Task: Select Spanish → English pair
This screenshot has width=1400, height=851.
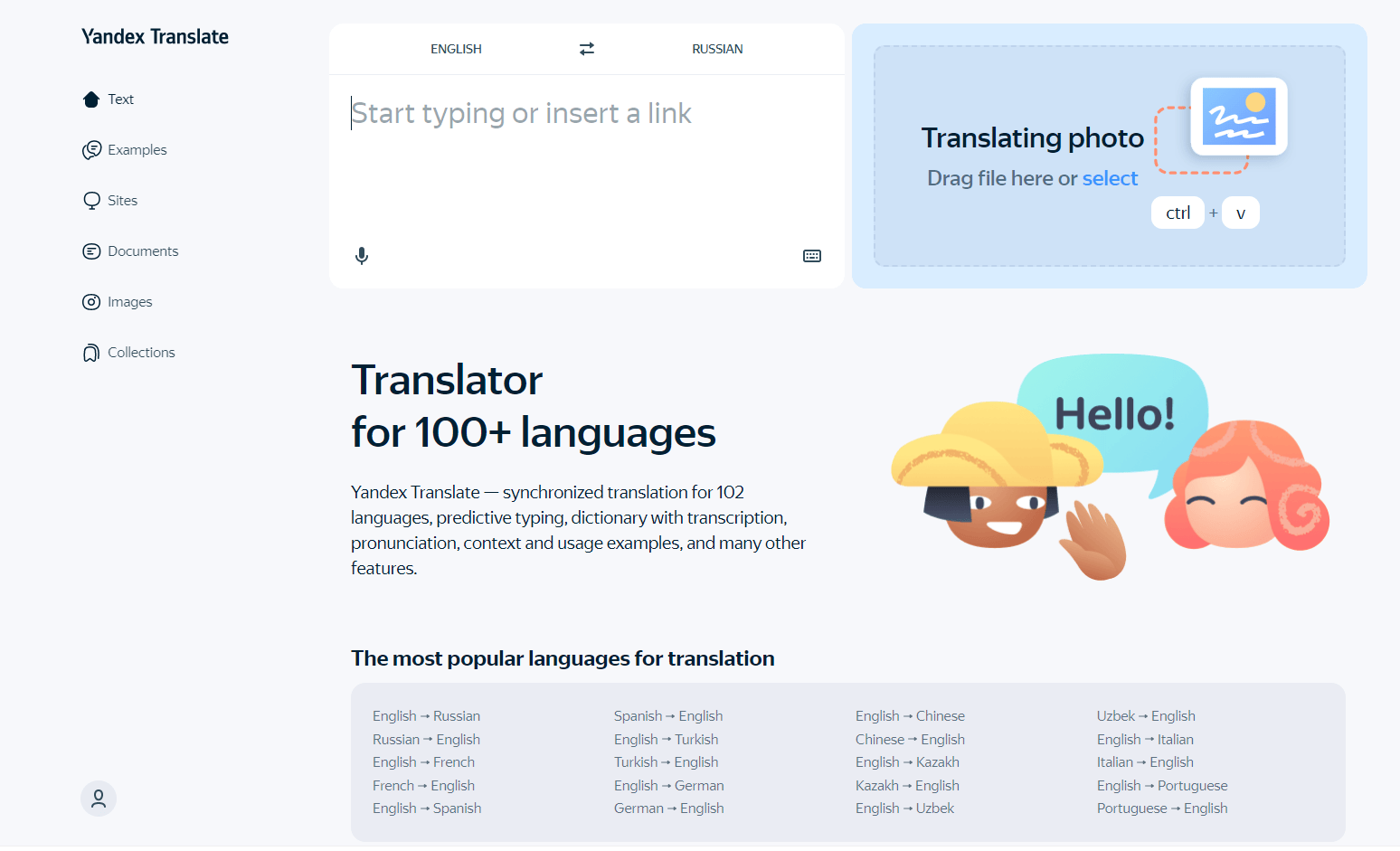Action: 668,716
